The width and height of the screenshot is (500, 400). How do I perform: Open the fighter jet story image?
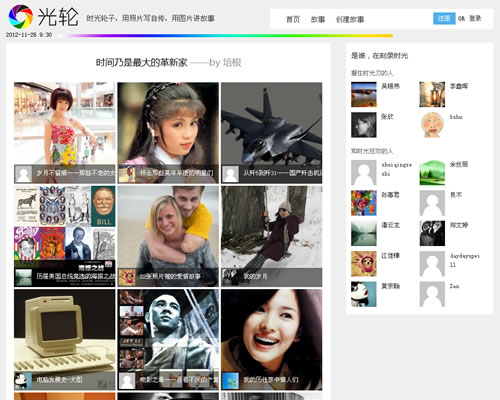tap(272, 123)
